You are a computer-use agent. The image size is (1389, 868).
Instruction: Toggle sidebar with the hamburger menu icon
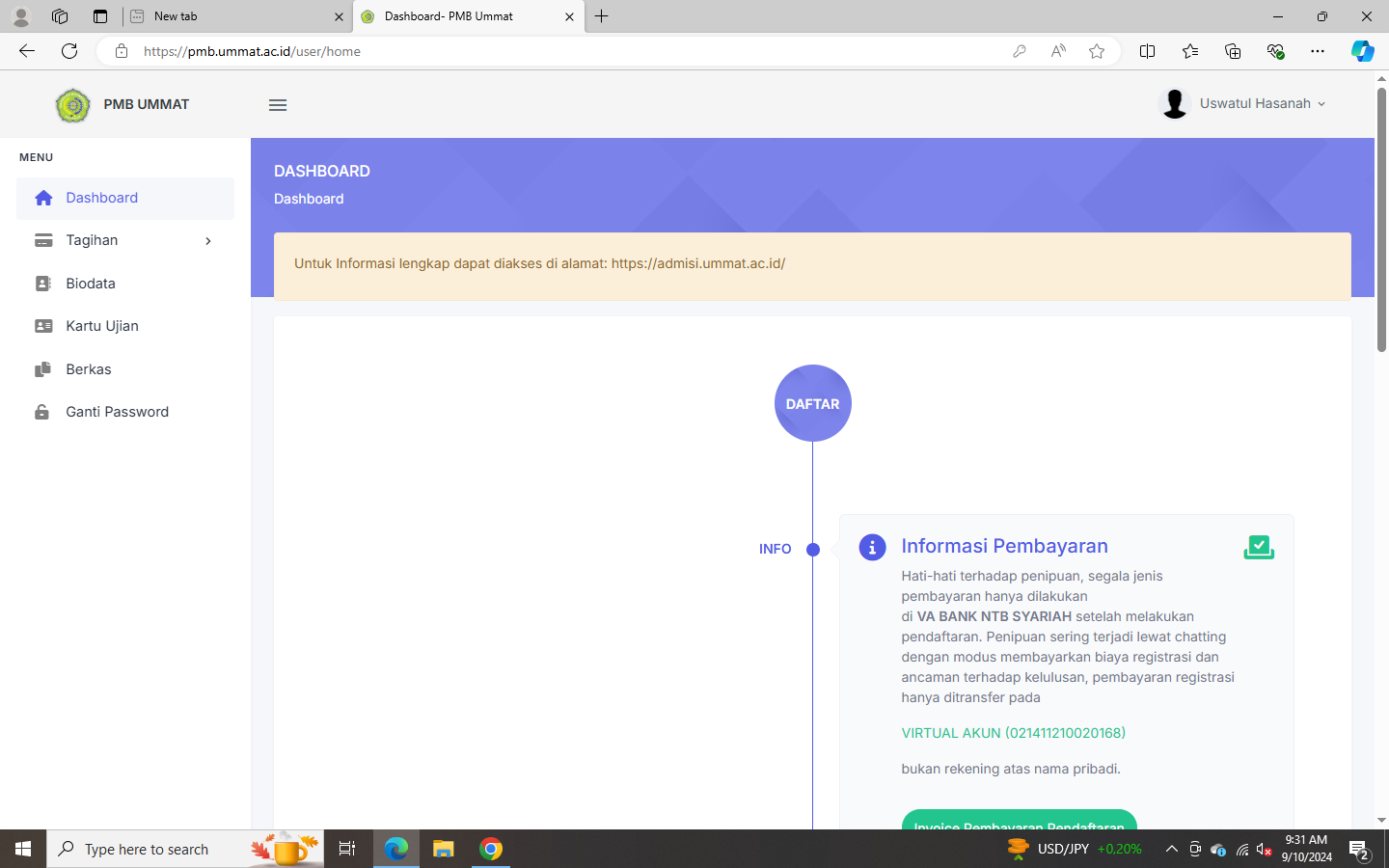278,105
